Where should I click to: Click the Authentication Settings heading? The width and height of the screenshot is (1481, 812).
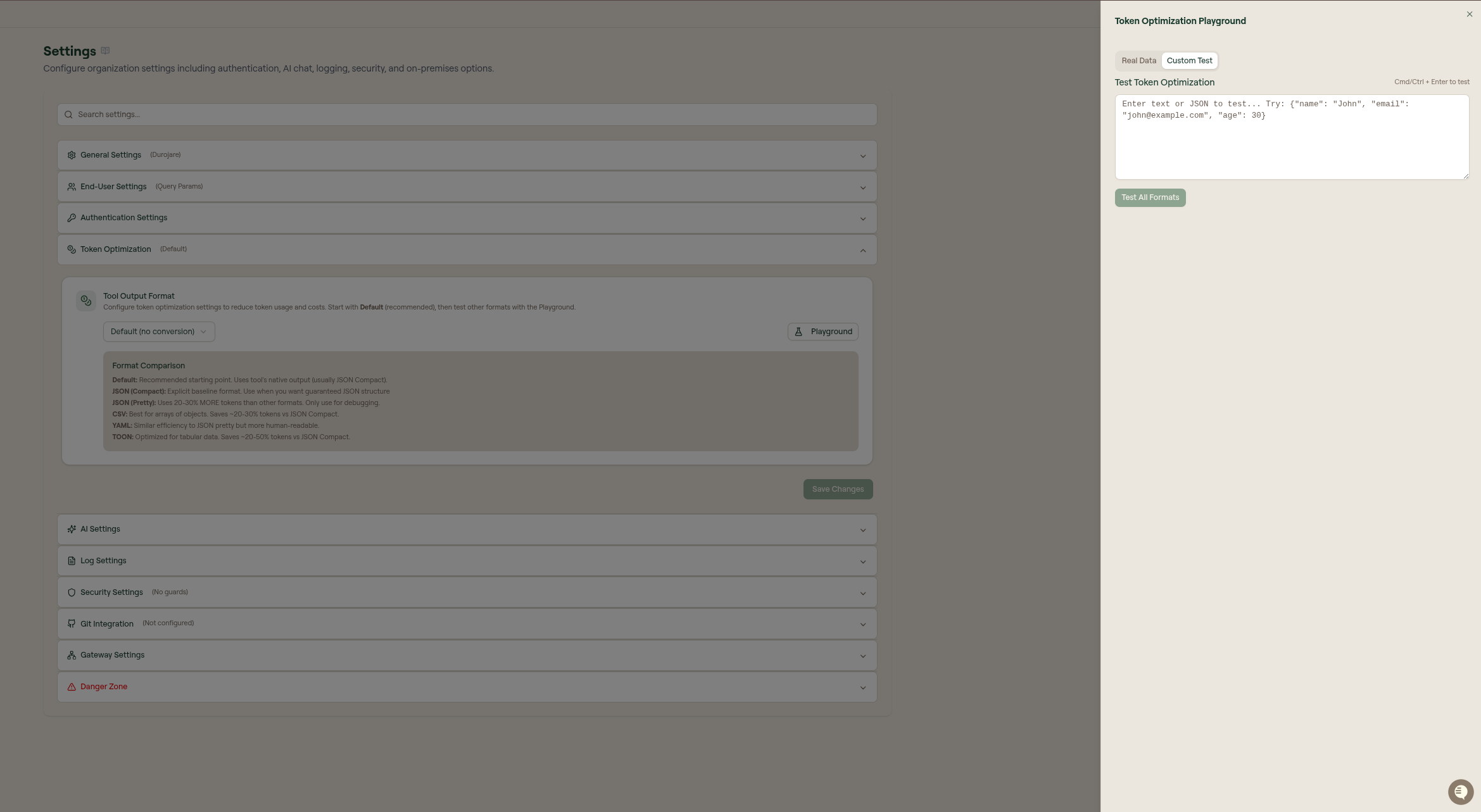coord(123,218)
